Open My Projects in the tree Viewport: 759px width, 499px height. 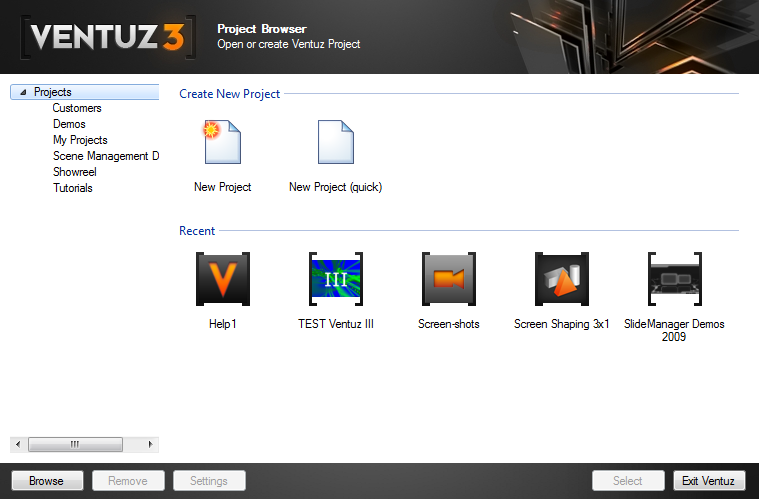tap(80, 140)
